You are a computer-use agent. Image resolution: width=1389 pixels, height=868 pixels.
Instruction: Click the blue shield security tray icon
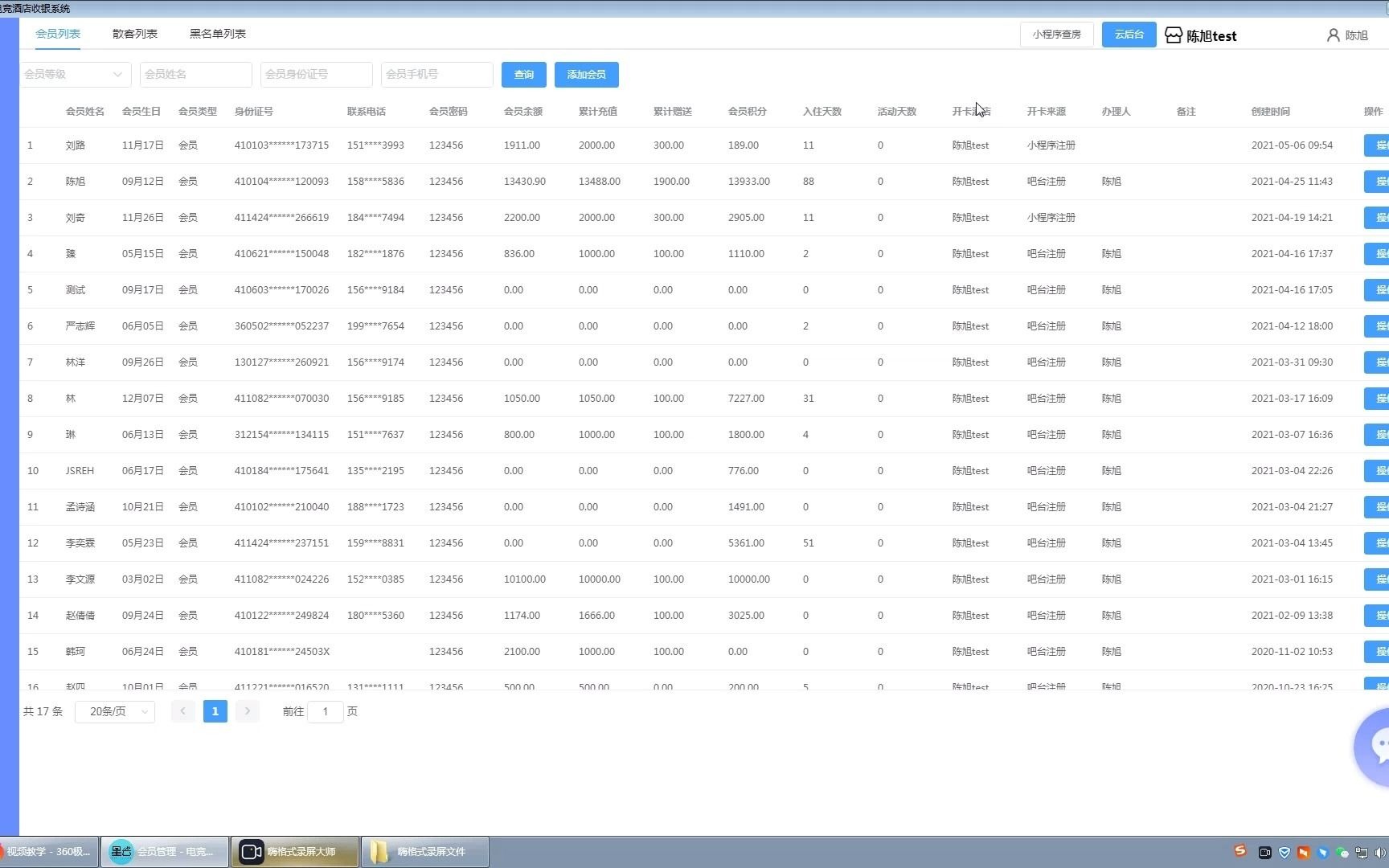1285,852
